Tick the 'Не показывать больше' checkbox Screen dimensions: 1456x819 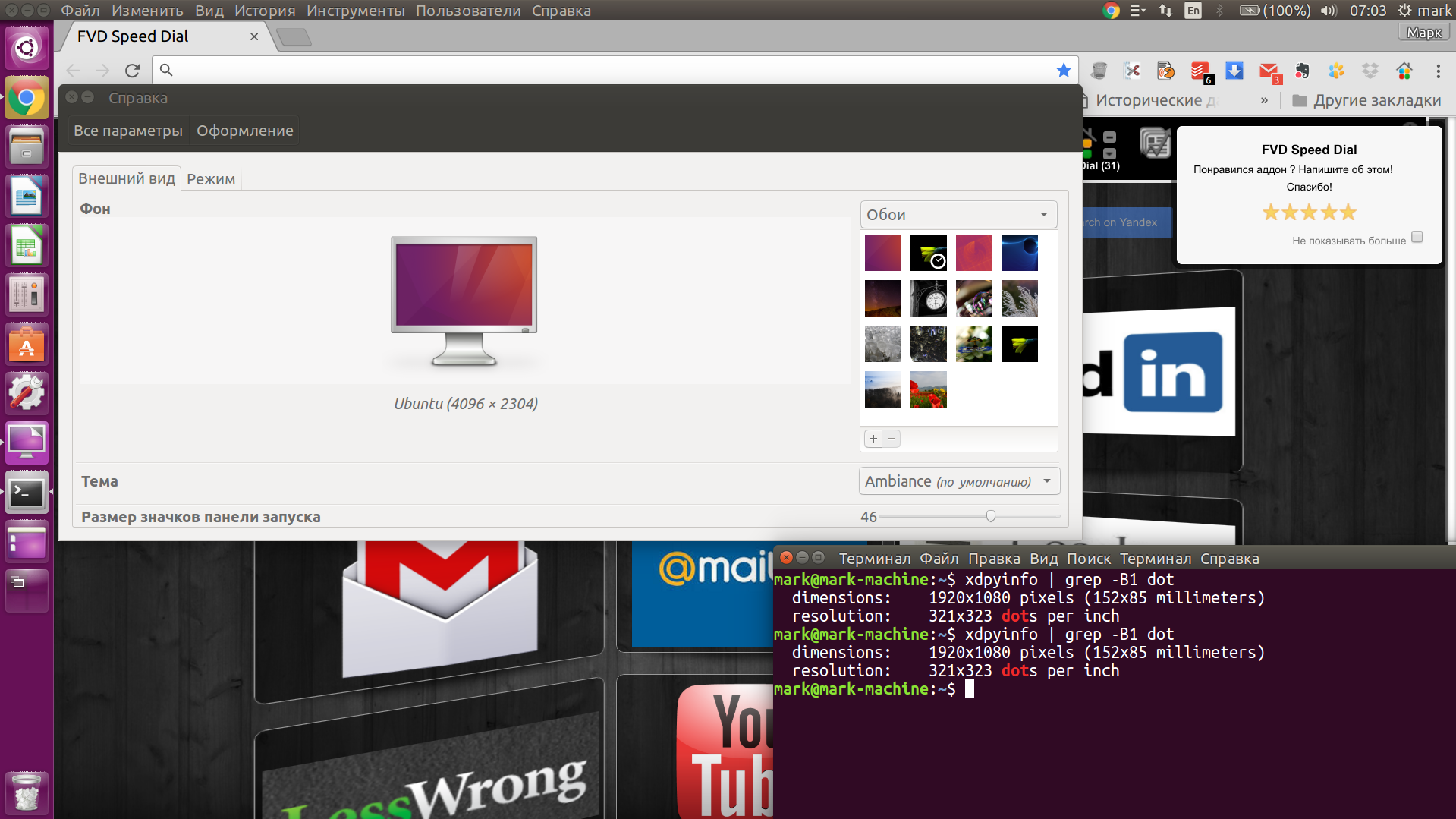point(1417,237)
